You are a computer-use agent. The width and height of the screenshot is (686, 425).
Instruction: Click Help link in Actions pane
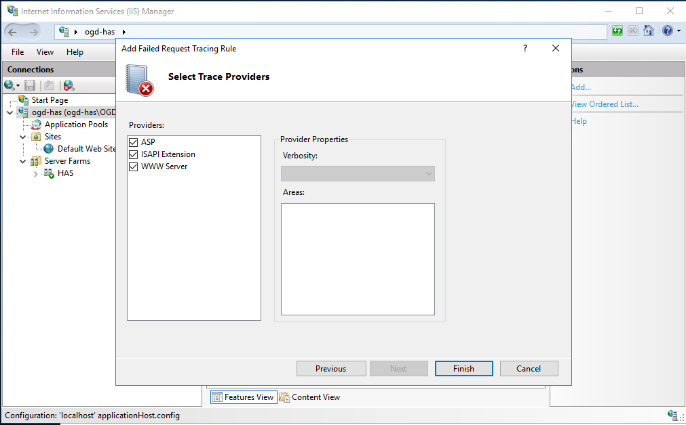tap(579, 121)
